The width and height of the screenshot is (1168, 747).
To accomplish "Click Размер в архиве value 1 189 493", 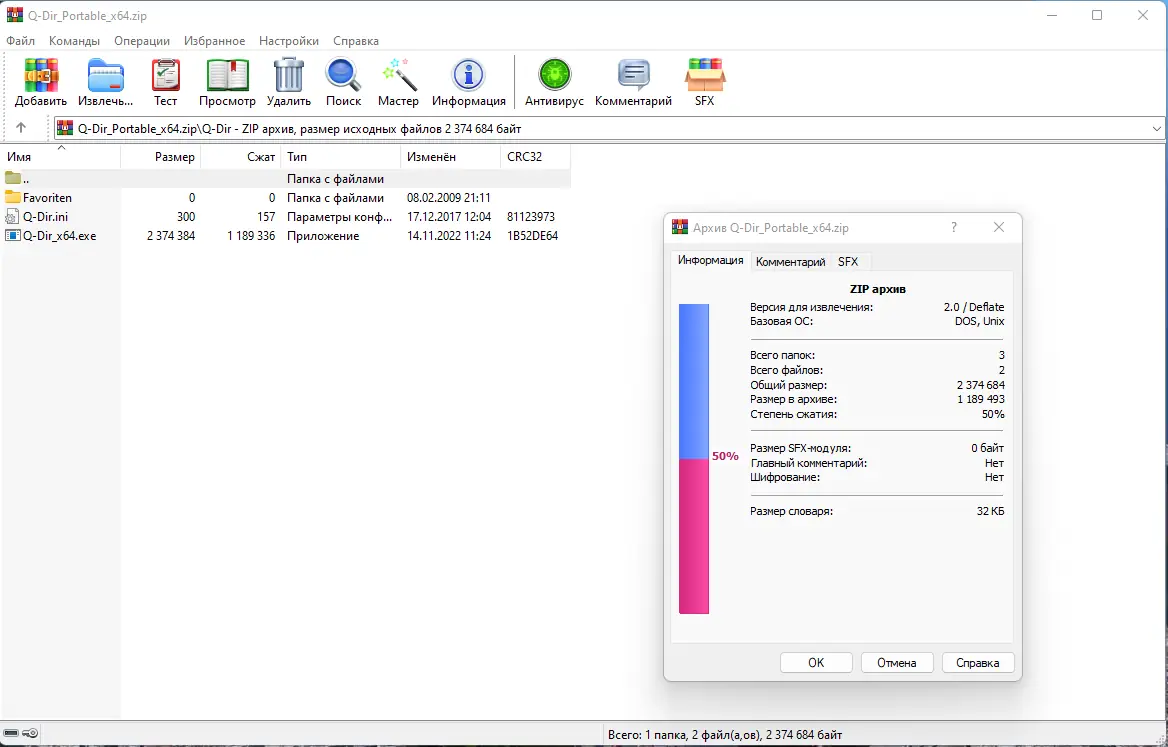I will coord(981,399).
